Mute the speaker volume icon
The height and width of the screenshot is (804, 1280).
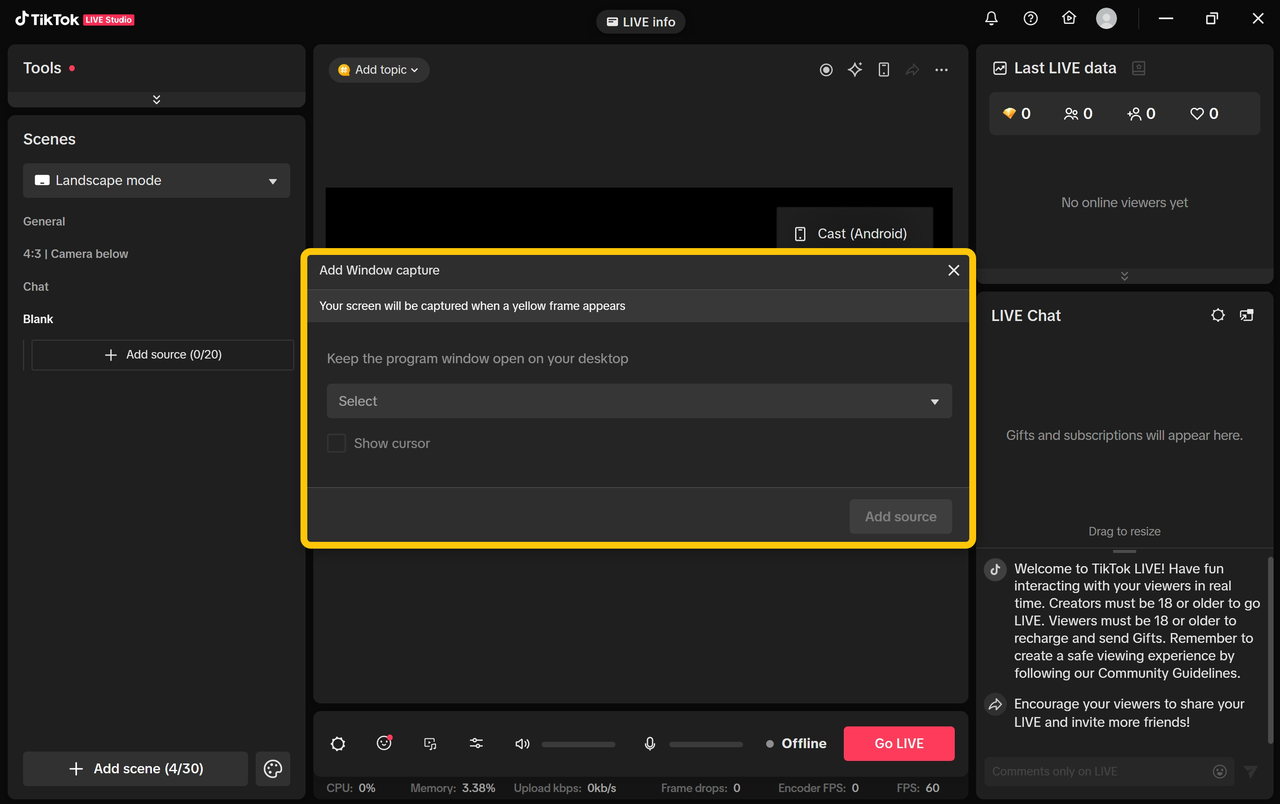pos(522,744)
